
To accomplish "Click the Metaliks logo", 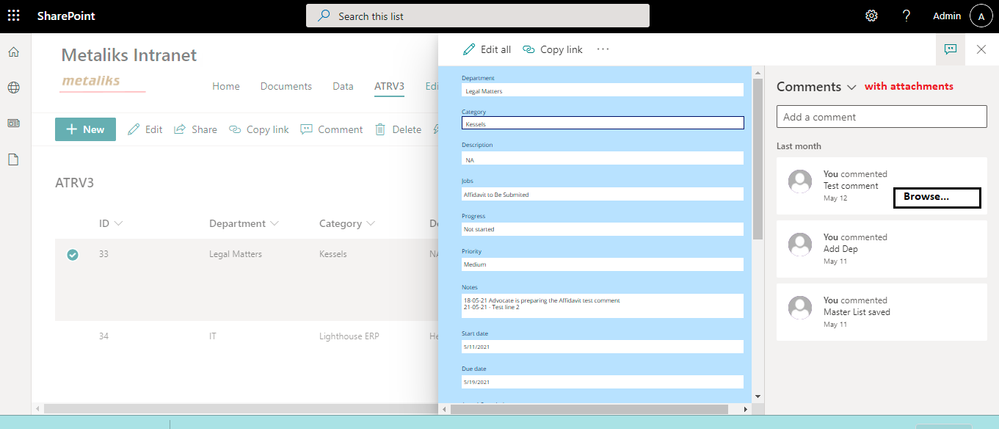I will (102, 82).
